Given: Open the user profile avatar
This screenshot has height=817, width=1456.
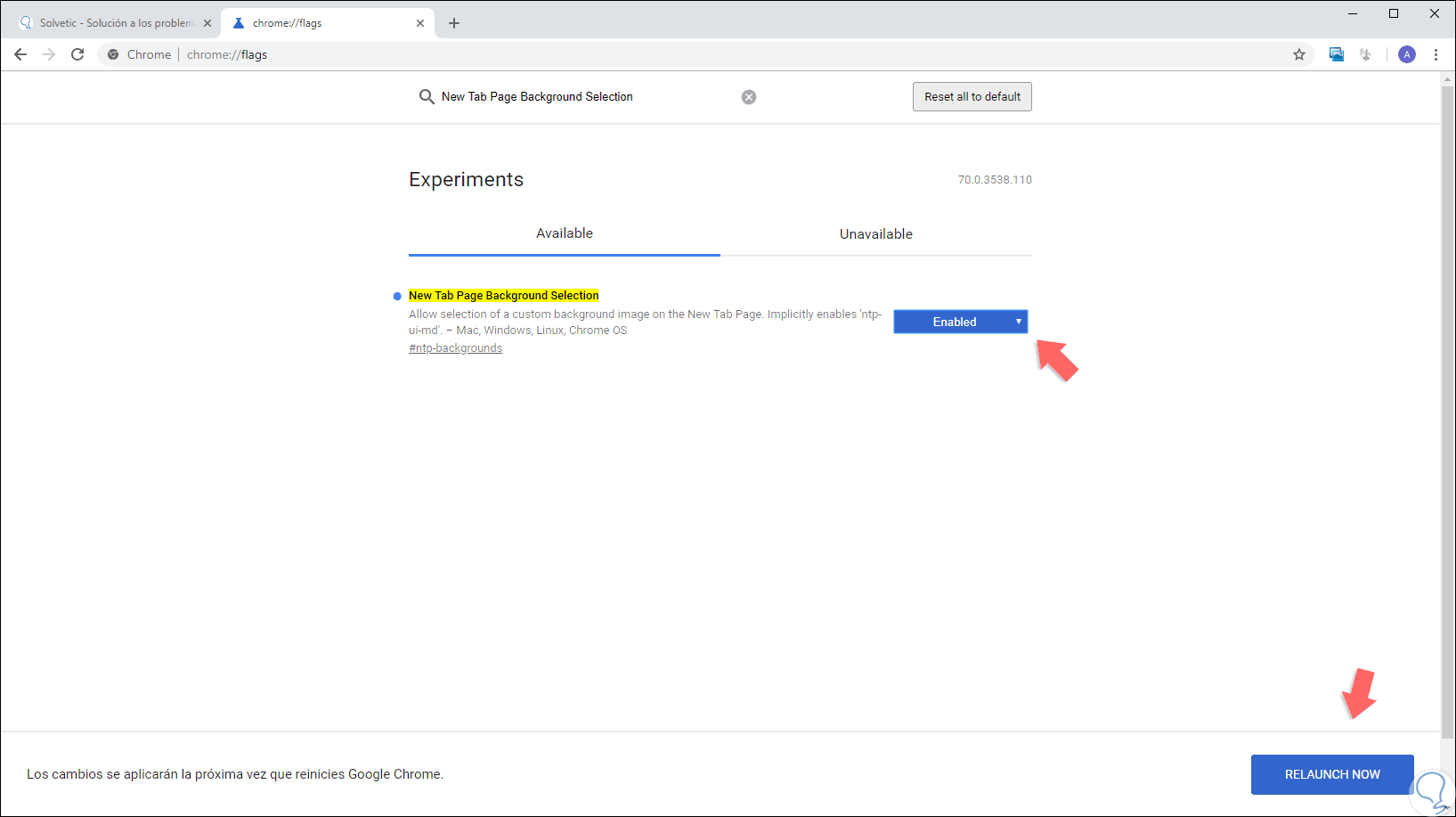Looking at the screenshot, I should point(1407,54).
